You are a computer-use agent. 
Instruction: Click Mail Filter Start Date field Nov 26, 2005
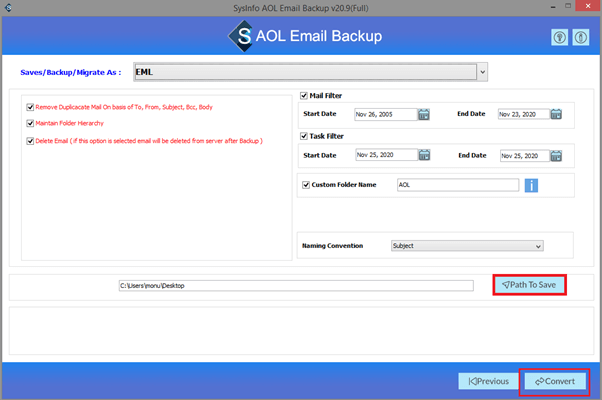(385, 114)
